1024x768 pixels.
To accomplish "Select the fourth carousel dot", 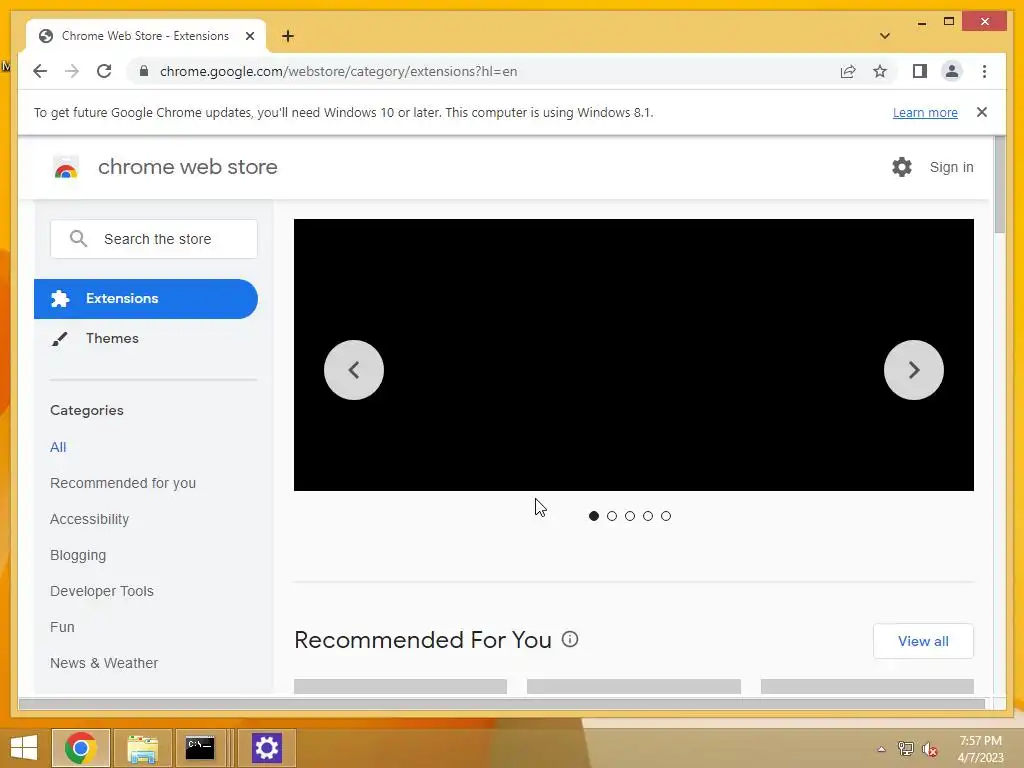I will tap(648, 516).
